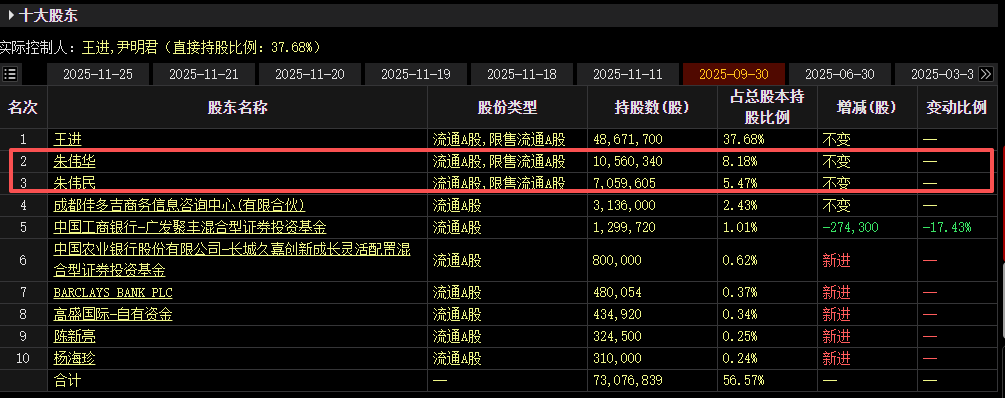
Task: Select holding value 7,059,605
Action: click(x=624, y=183)
